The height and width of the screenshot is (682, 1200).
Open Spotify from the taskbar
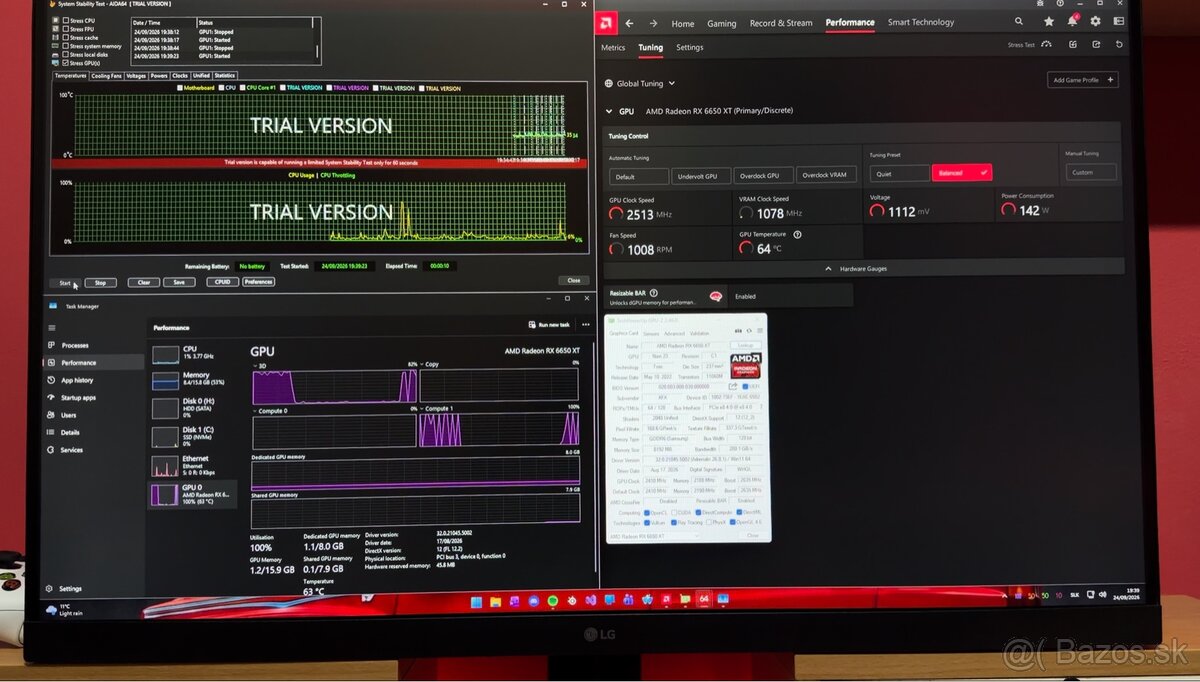pyautogui.click(x=552, y=601)
